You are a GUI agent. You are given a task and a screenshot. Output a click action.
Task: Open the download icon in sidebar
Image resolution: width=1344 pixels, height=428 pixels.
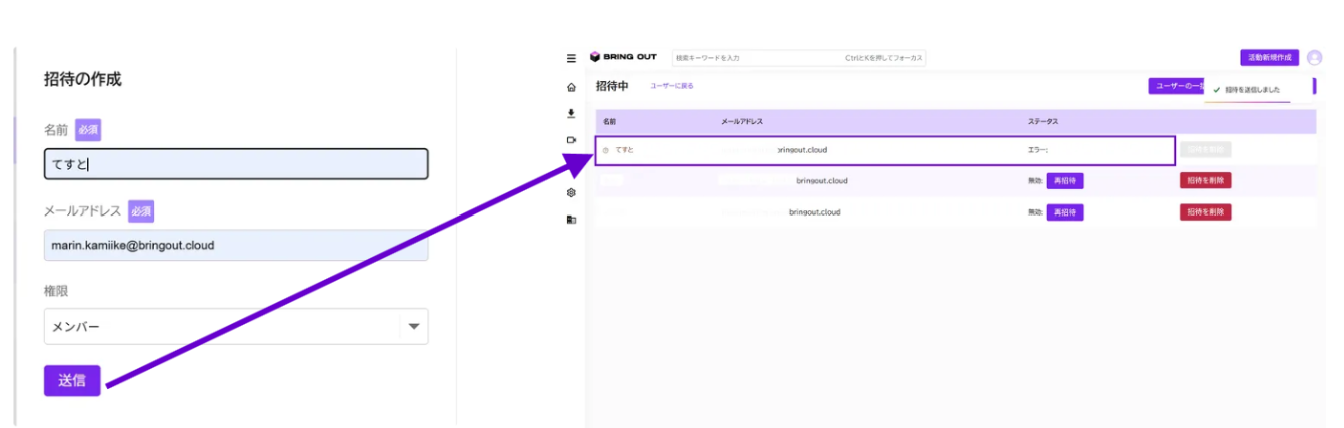(571, 114)
